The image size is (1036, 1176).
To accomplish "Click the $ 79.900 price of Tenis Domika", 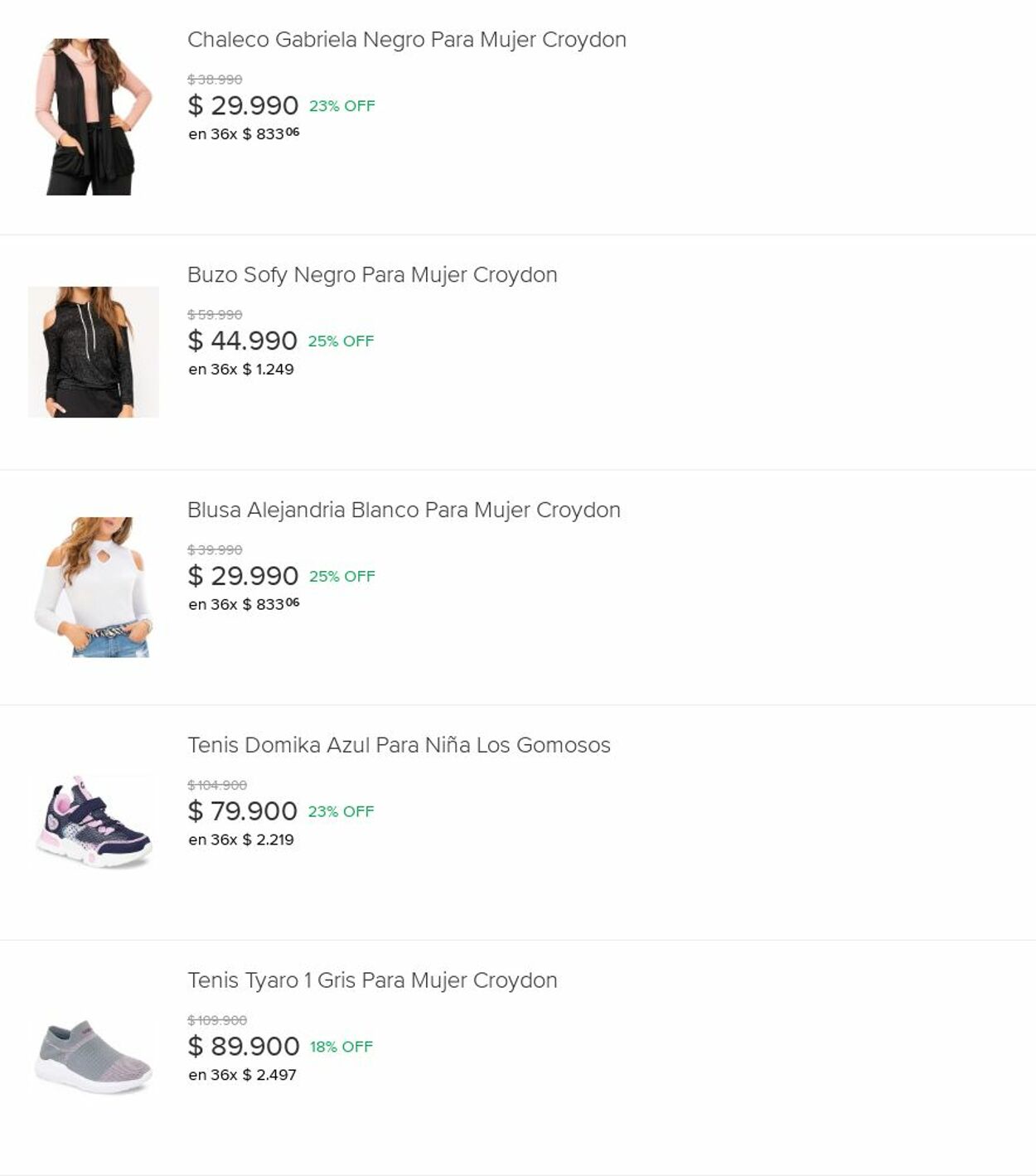I will pyautogui.click(x=242, y=812).
